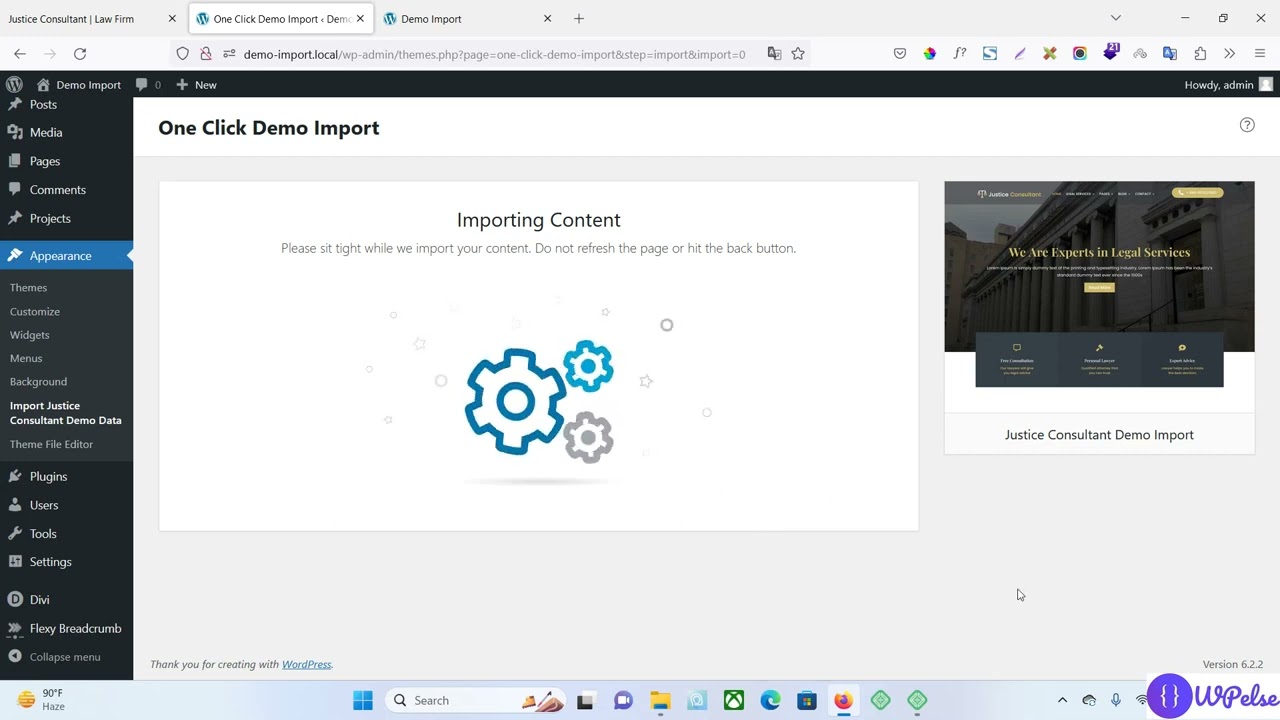Screen dimensions: 1280x720
Task: Go to Posts in the sidebar
Action: (x=43, y=104)
